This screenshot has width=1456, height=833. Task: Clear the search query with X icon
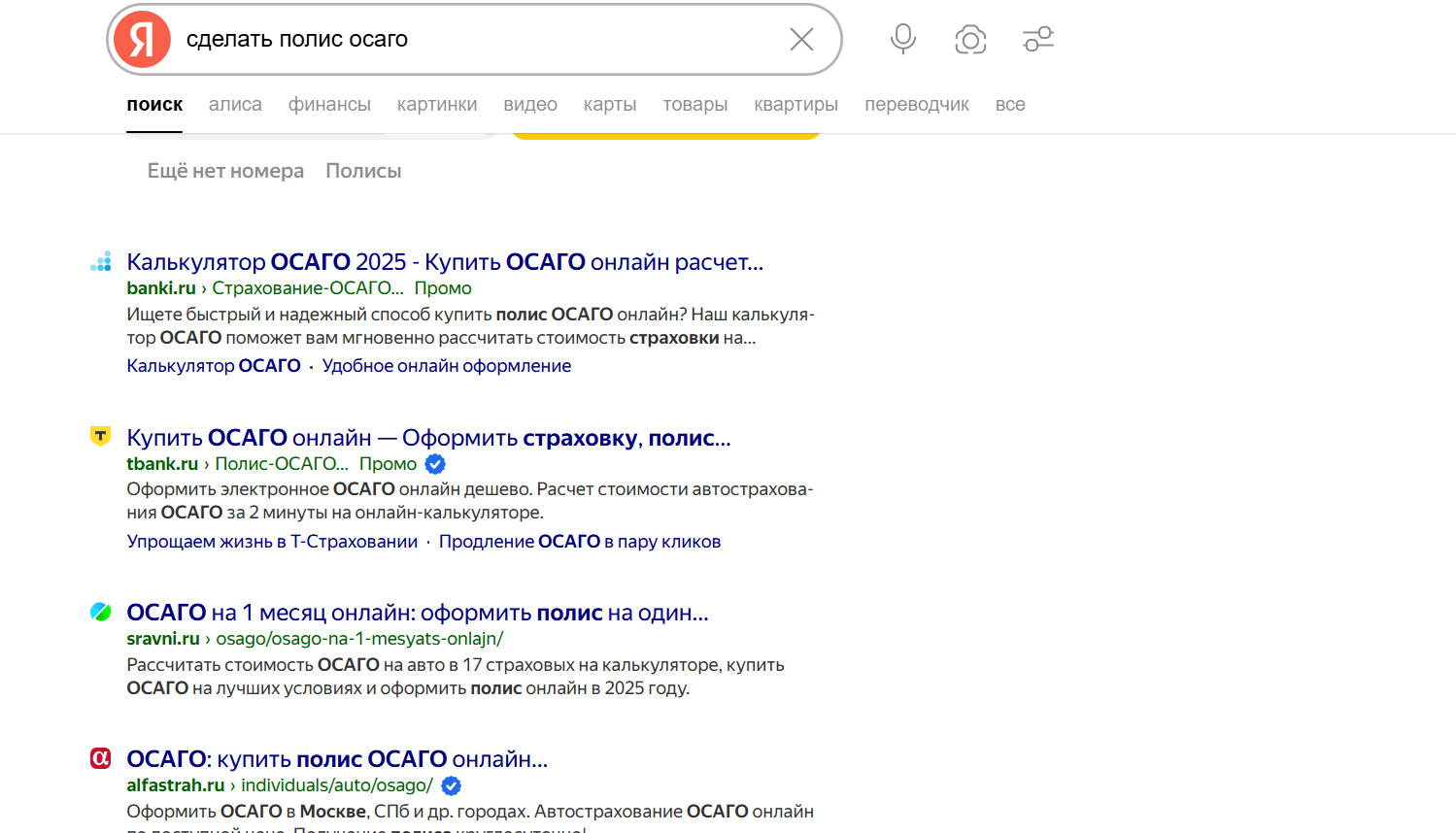pyautogui.click(x=801, y=40)
